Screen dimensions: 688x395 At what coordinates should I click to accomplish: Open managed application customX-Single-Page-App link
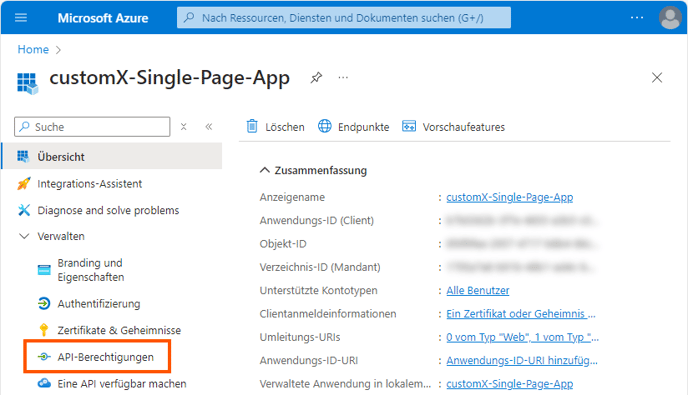(x=509, y=384)
